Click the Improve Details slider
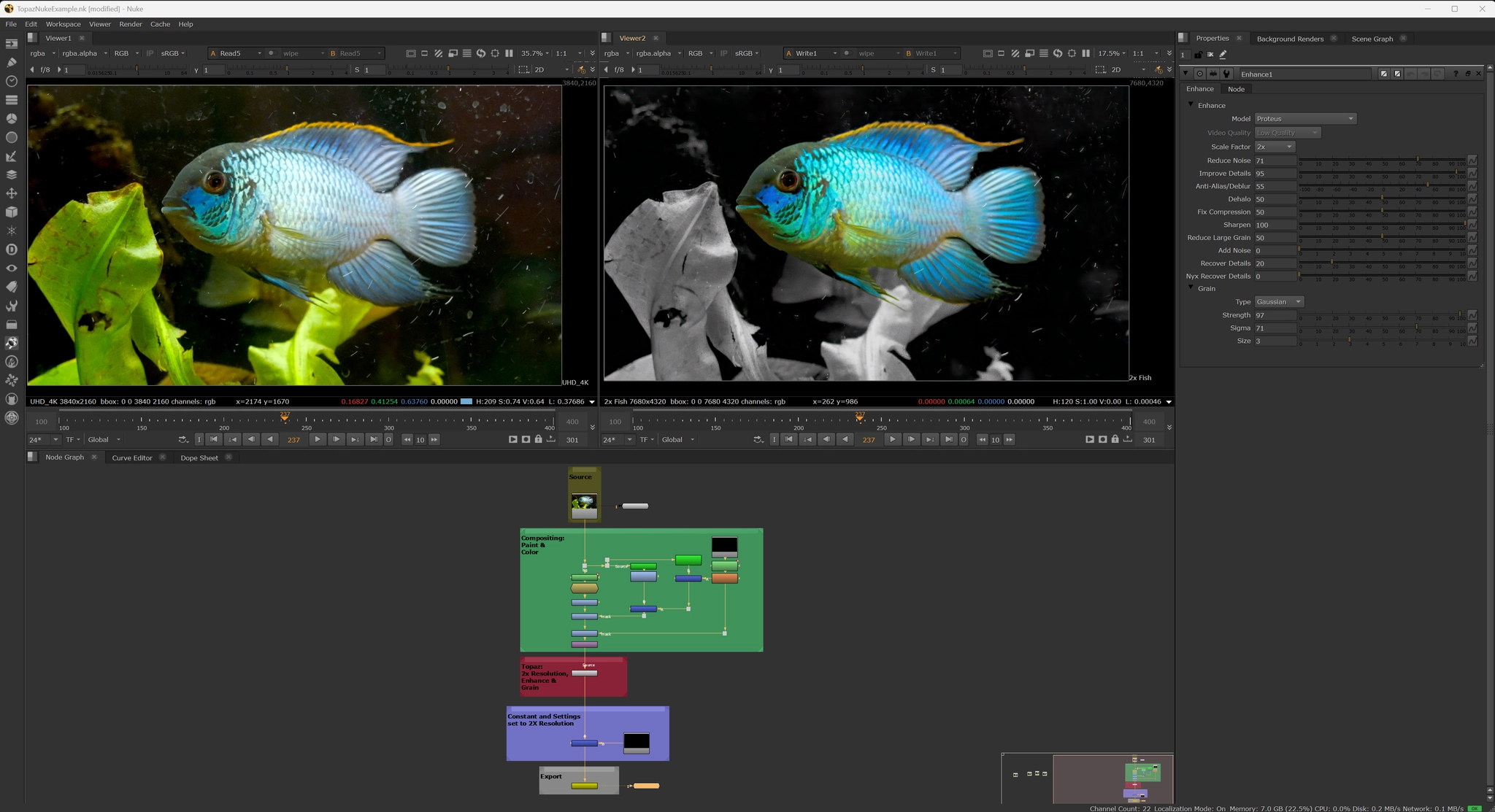Screen dimensions: 1495x812 pyautogui.click(x=1382, y=174)
